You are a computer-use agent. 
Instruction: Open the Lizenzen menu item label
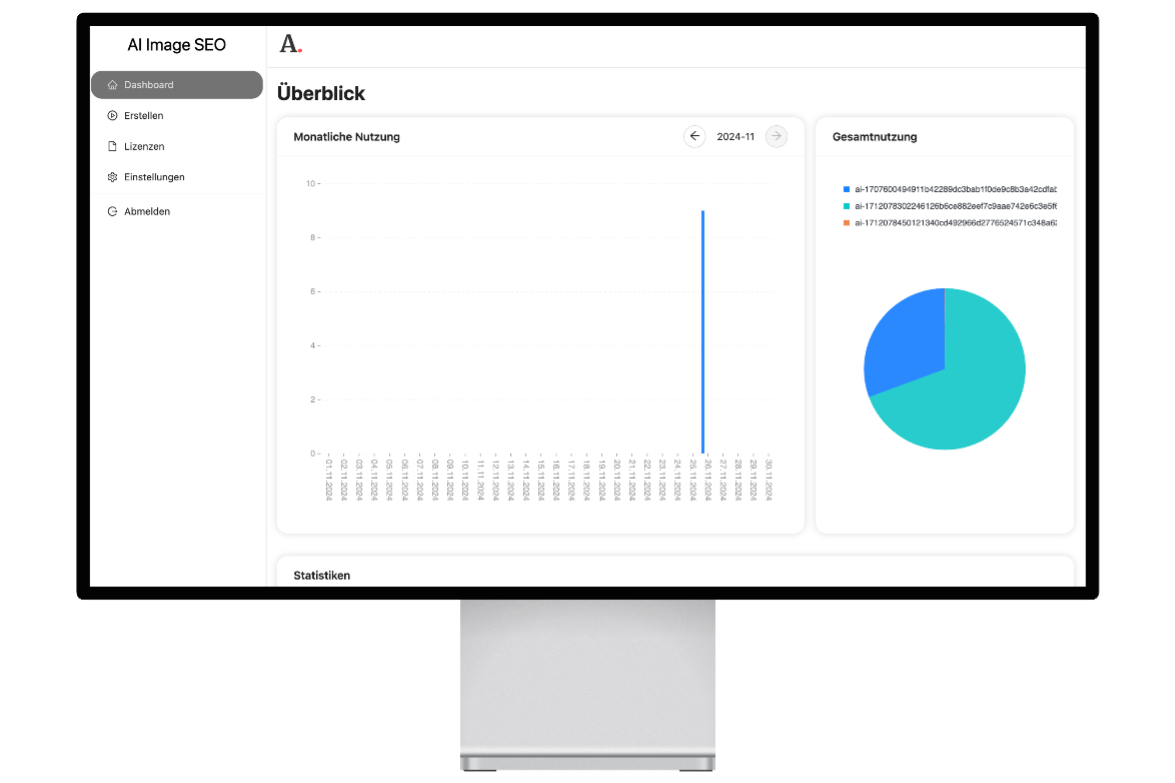[144, 147]
